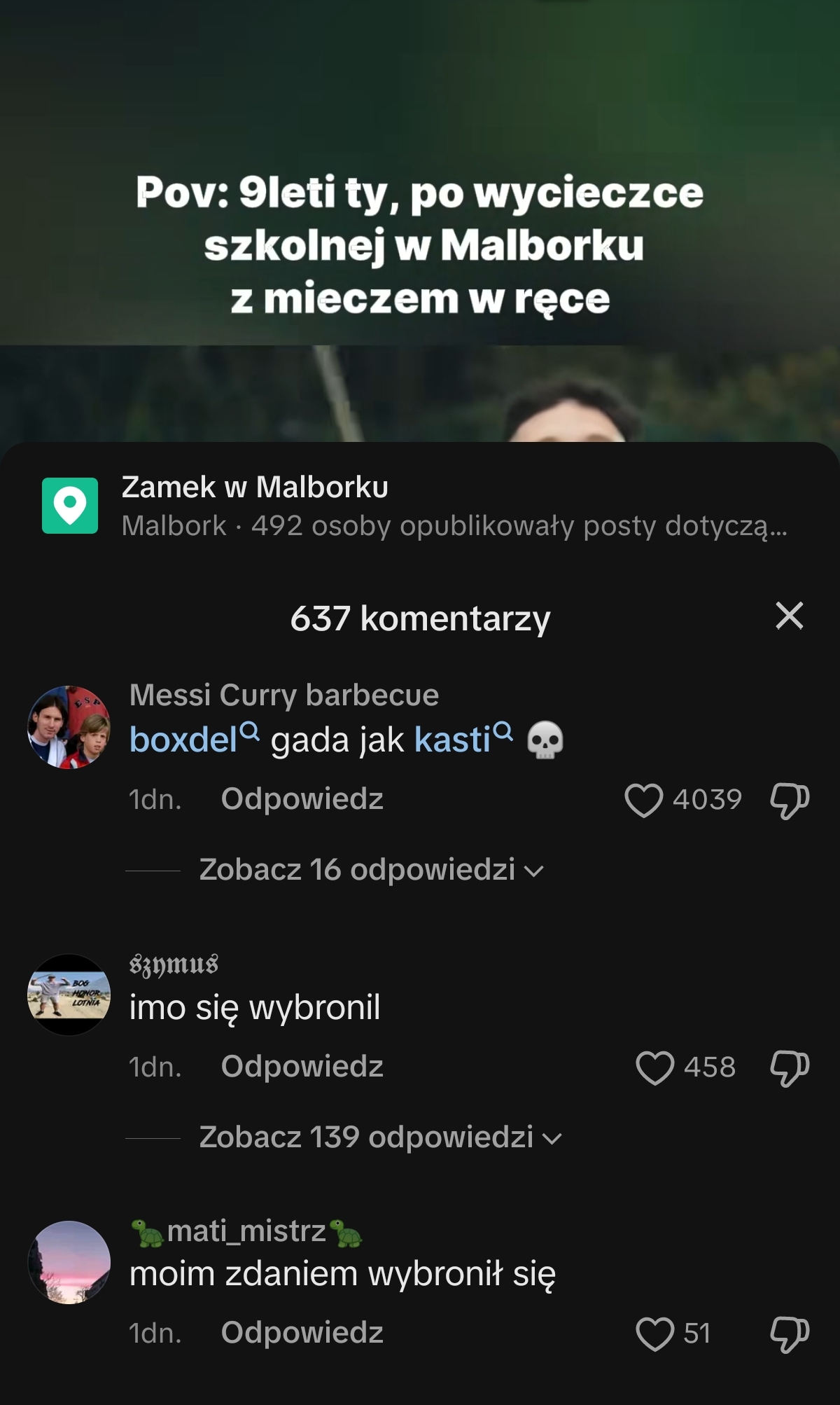Close the comments panel
This screenshot has height=1405, width=840.
pyautogui.click(x=789, y=616)
